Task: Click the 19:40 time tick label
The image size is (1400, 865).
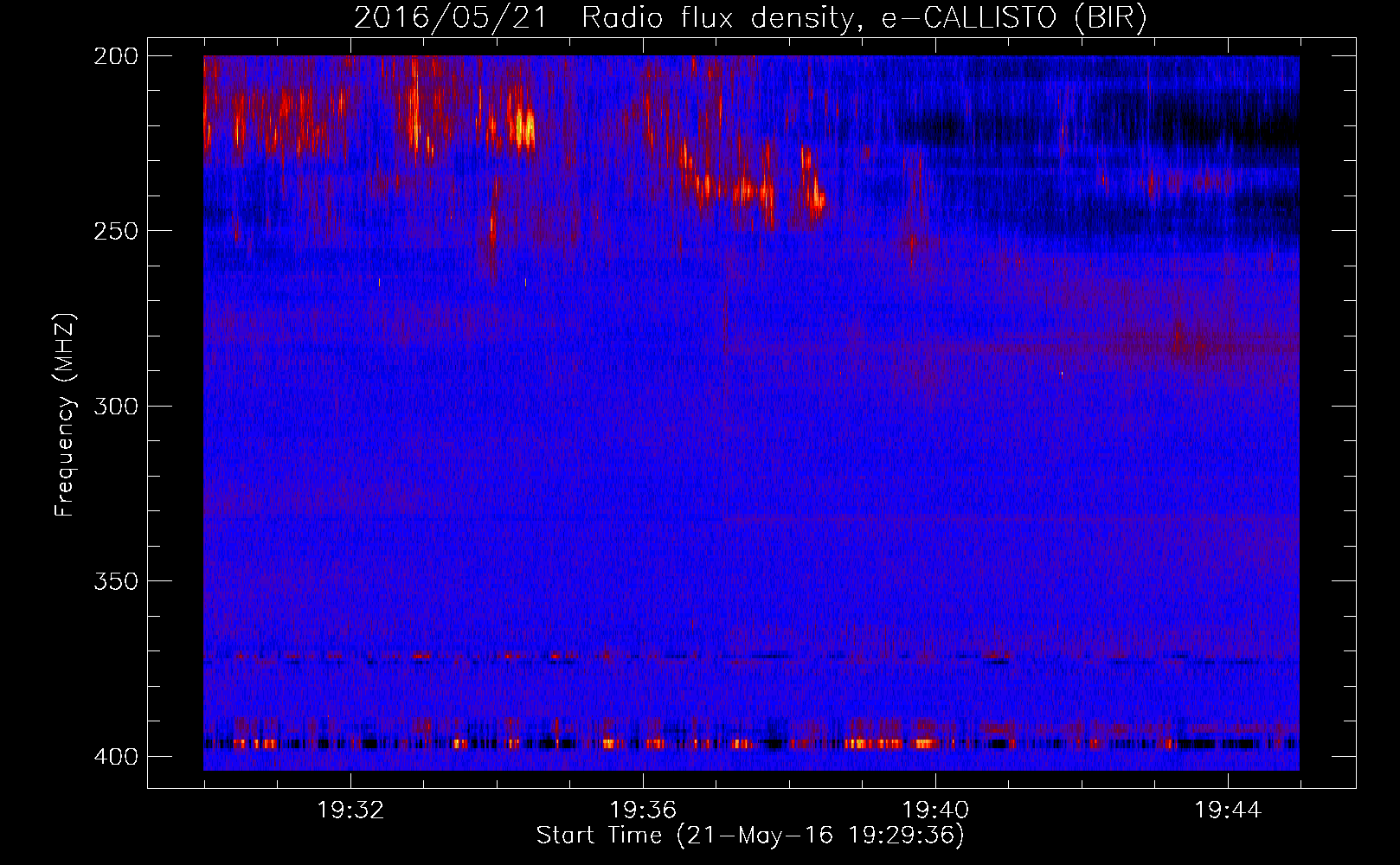Action: coord(935,811)
